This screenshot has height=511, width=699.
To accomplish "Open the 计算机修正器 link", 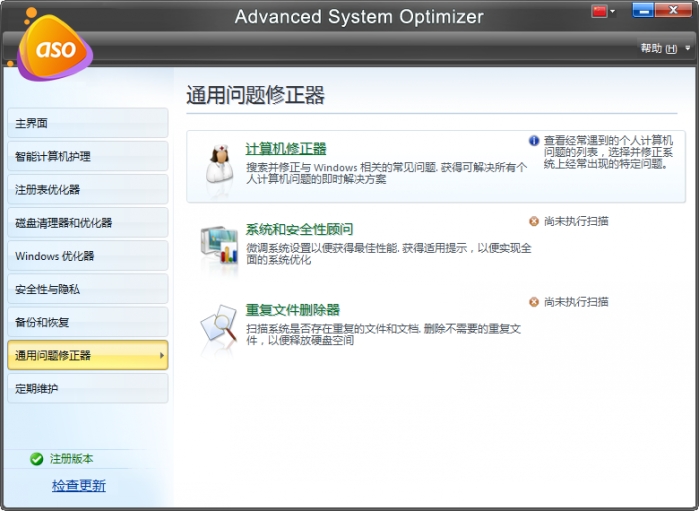I will [x=286, y=148].
